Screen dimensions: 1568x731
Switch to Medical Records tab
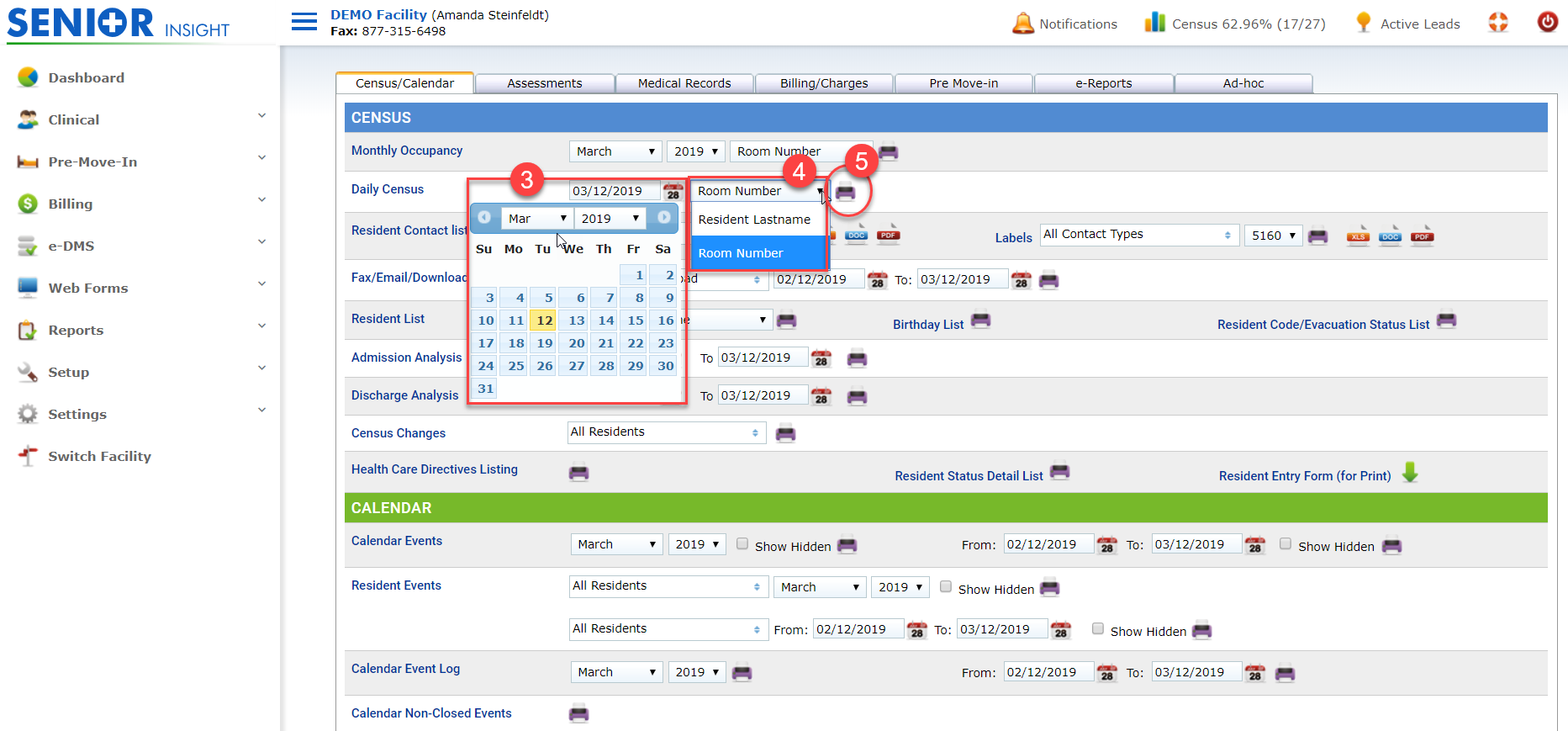click(684, 83)
